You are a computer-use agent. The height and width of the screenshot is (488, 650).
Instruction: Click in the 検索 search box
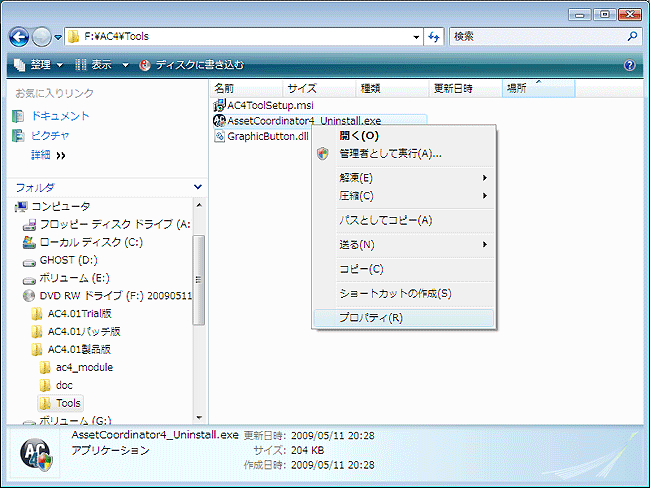tap(535, 36)
